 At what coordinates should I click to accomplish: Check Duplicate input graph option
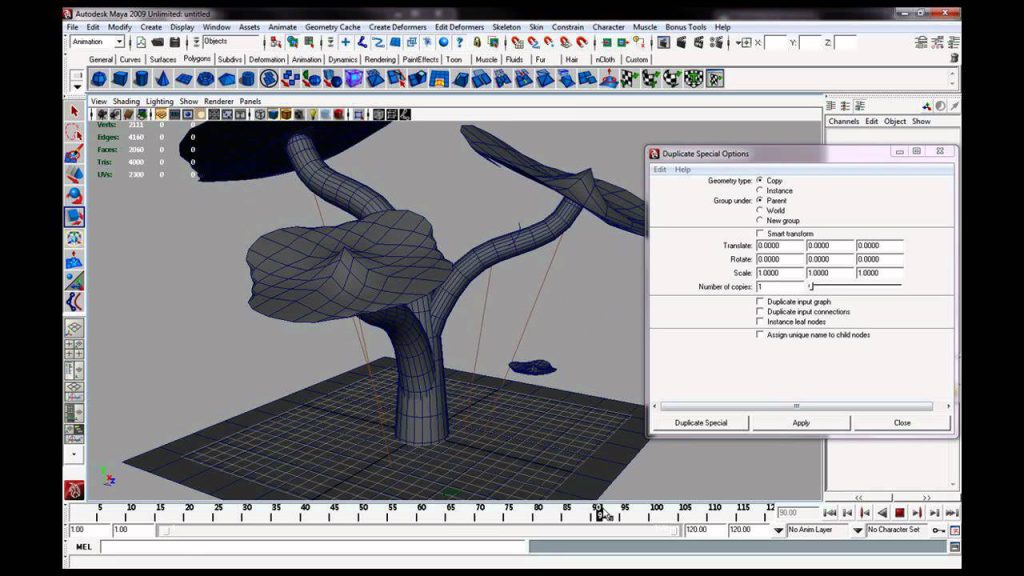tap(760, 302)
